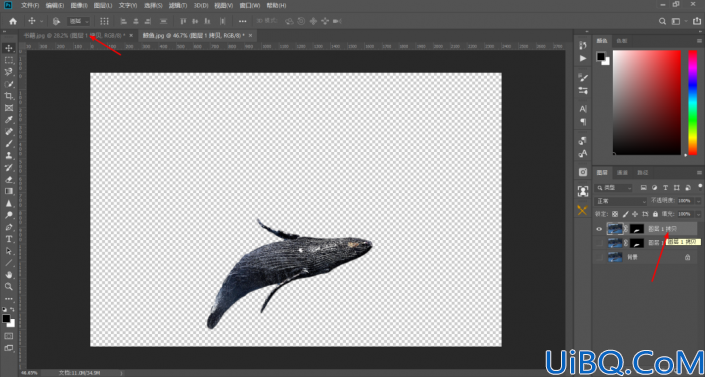Toggle lock all padlock in Layers panel
705x377 pixels.
655,214
